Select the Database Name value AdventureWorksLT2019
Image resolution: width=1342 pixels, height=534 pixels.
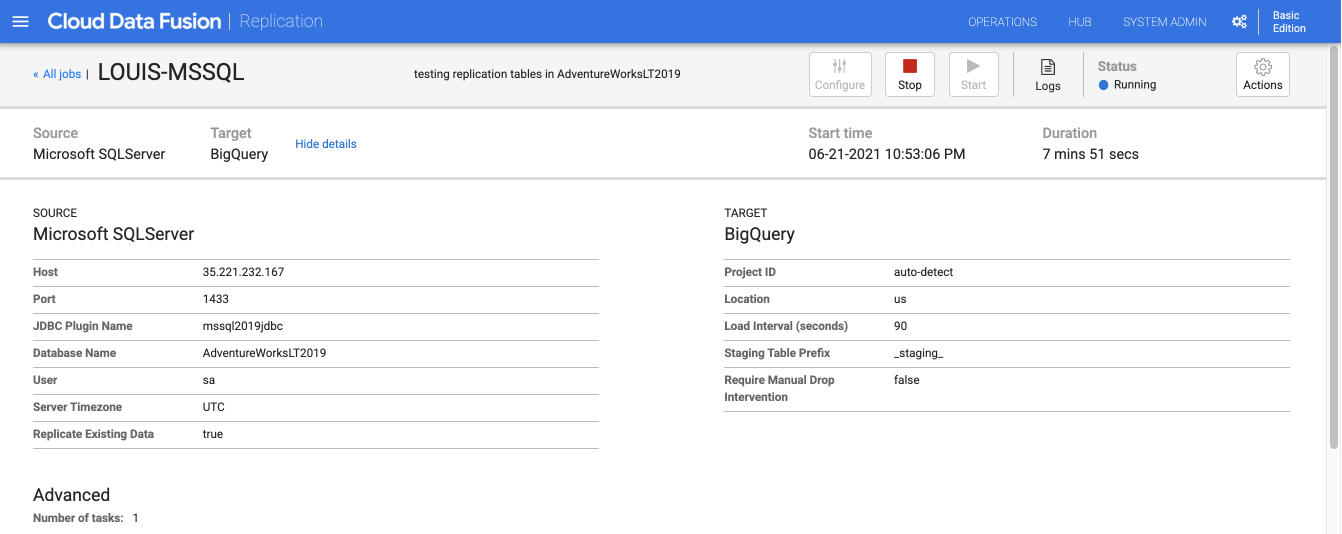264,353
